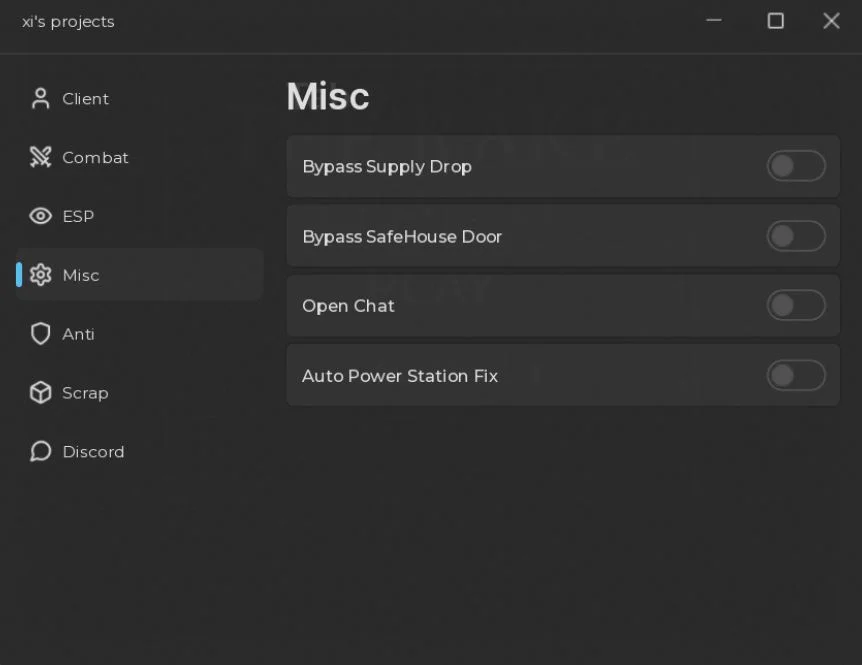Click the Scrap box icon
The width and height of the screenshot is (862, 665).
pyautogui.click(x=40, y=392)
